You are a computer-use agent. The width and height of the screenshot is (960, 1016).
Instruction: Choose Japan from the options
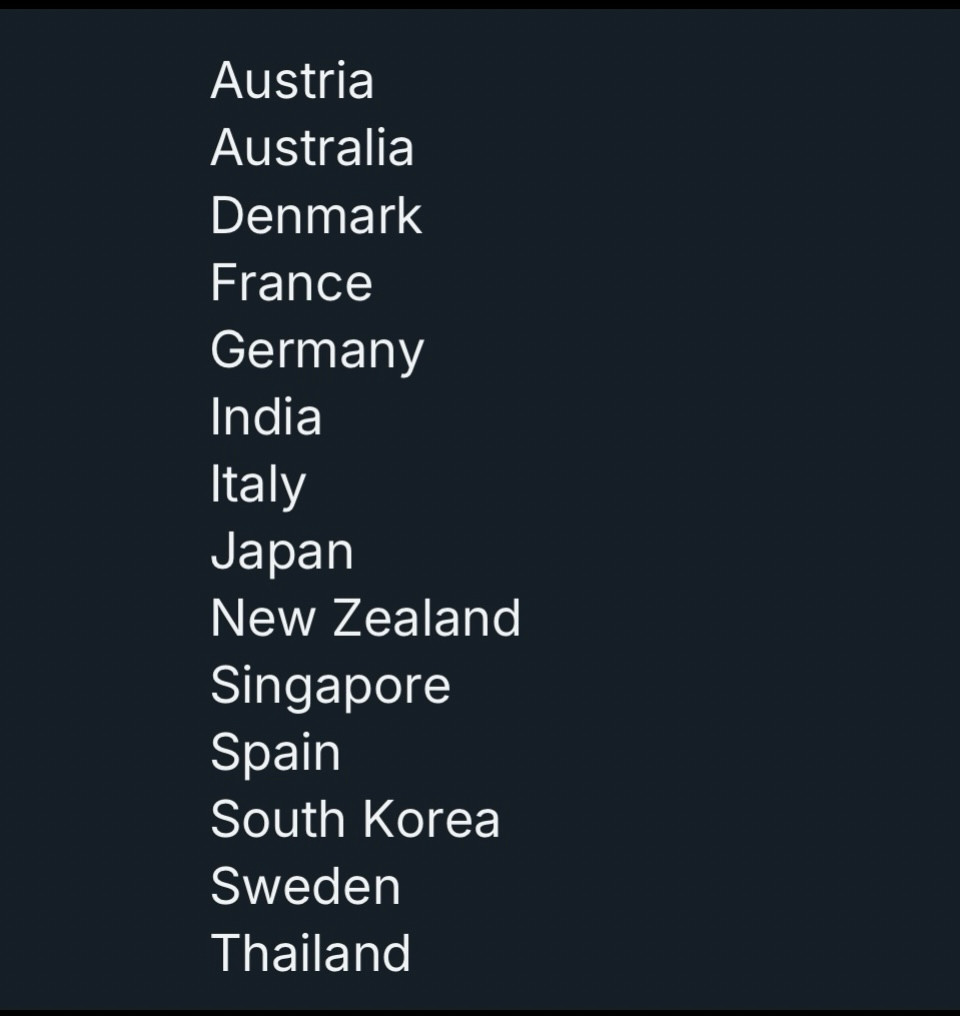282,552
